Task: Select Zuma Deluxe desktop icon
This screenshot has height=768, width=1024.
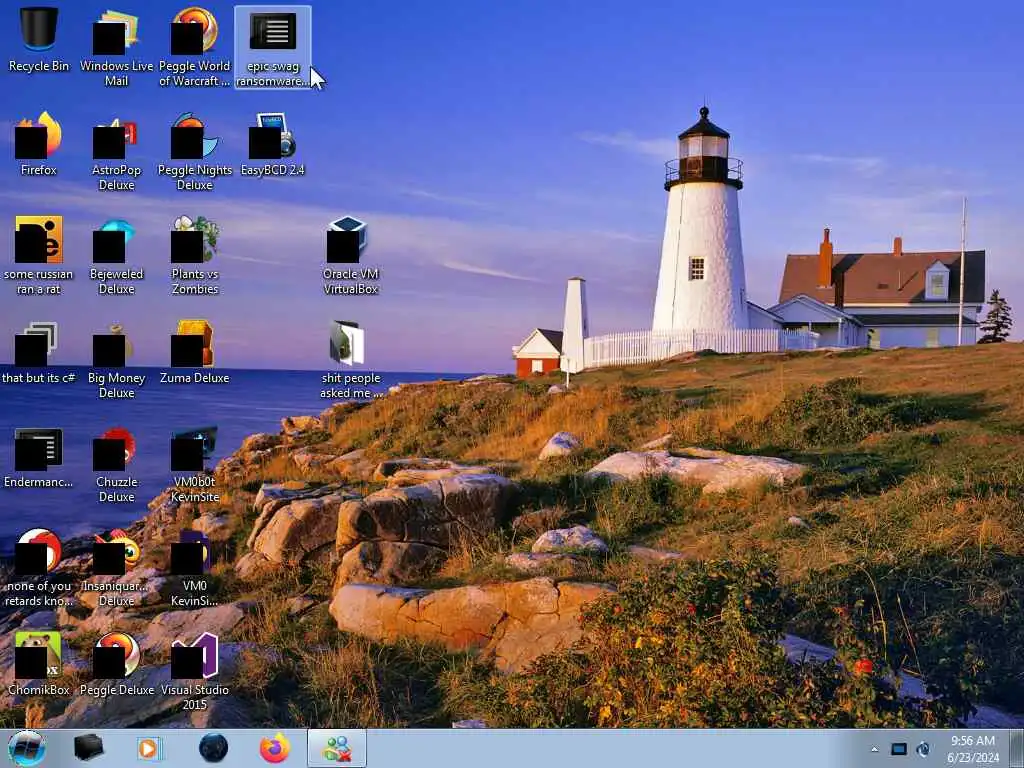Action: pos(195,351)
